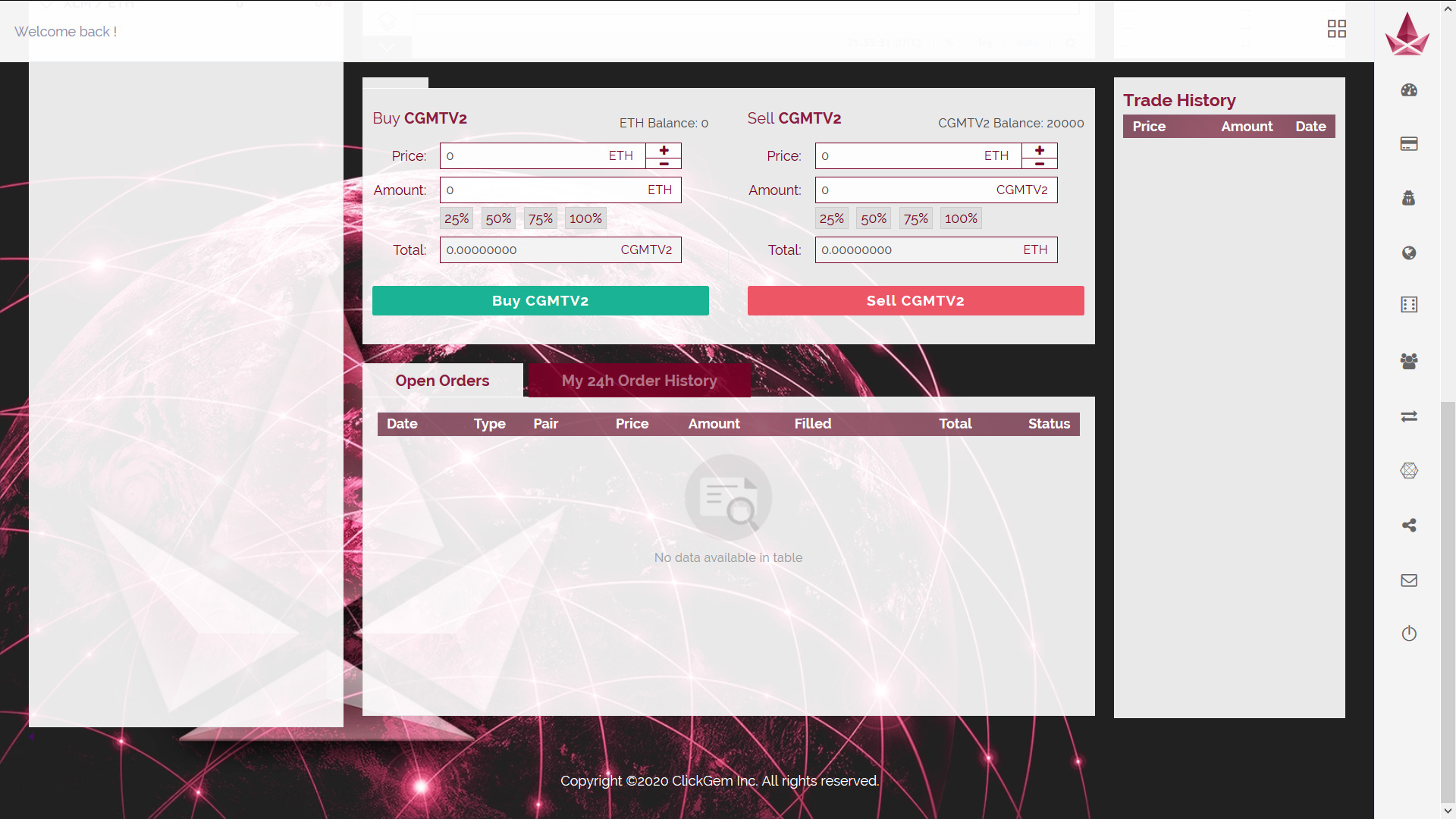This screenshot has width=1456, height=819.
Task: Increase the Sell price with plus
Action: tap(1040, 150)
